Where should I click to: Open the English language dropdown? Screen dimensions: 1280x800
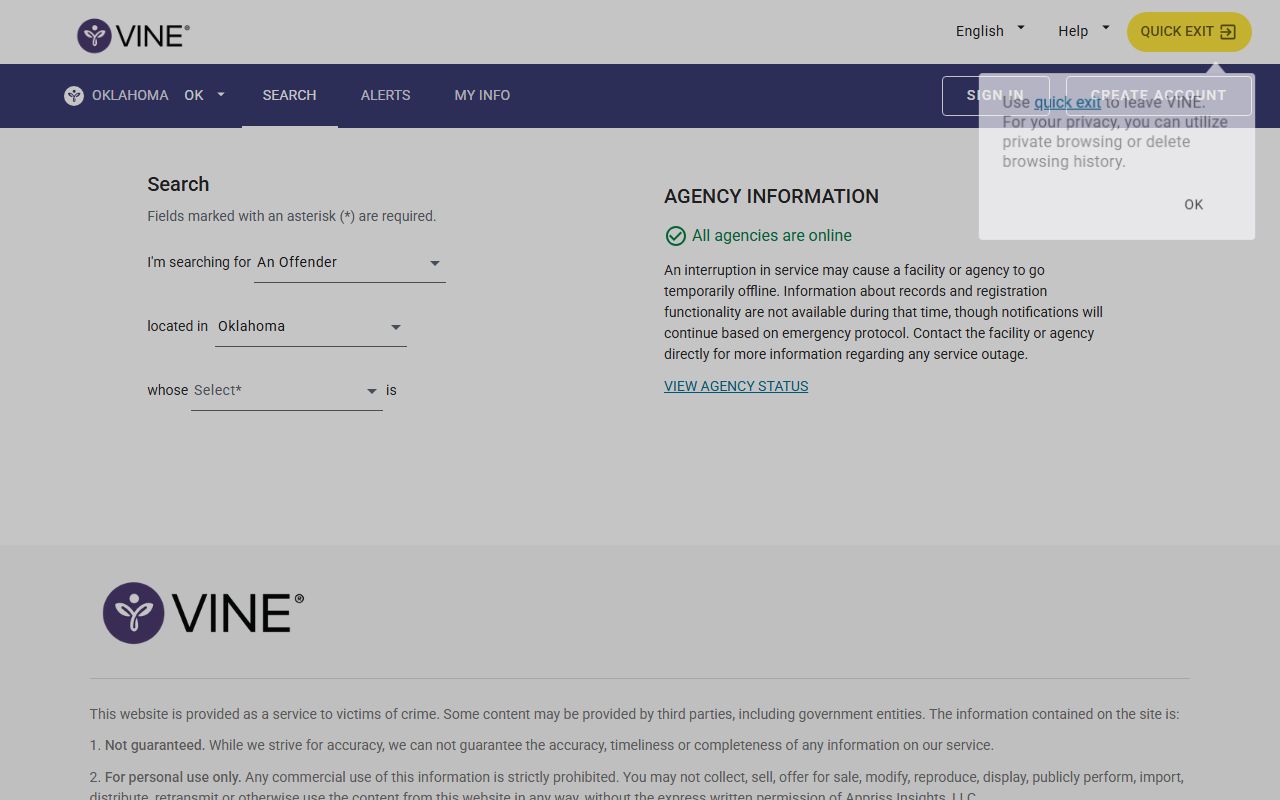(x=990, y=31)
